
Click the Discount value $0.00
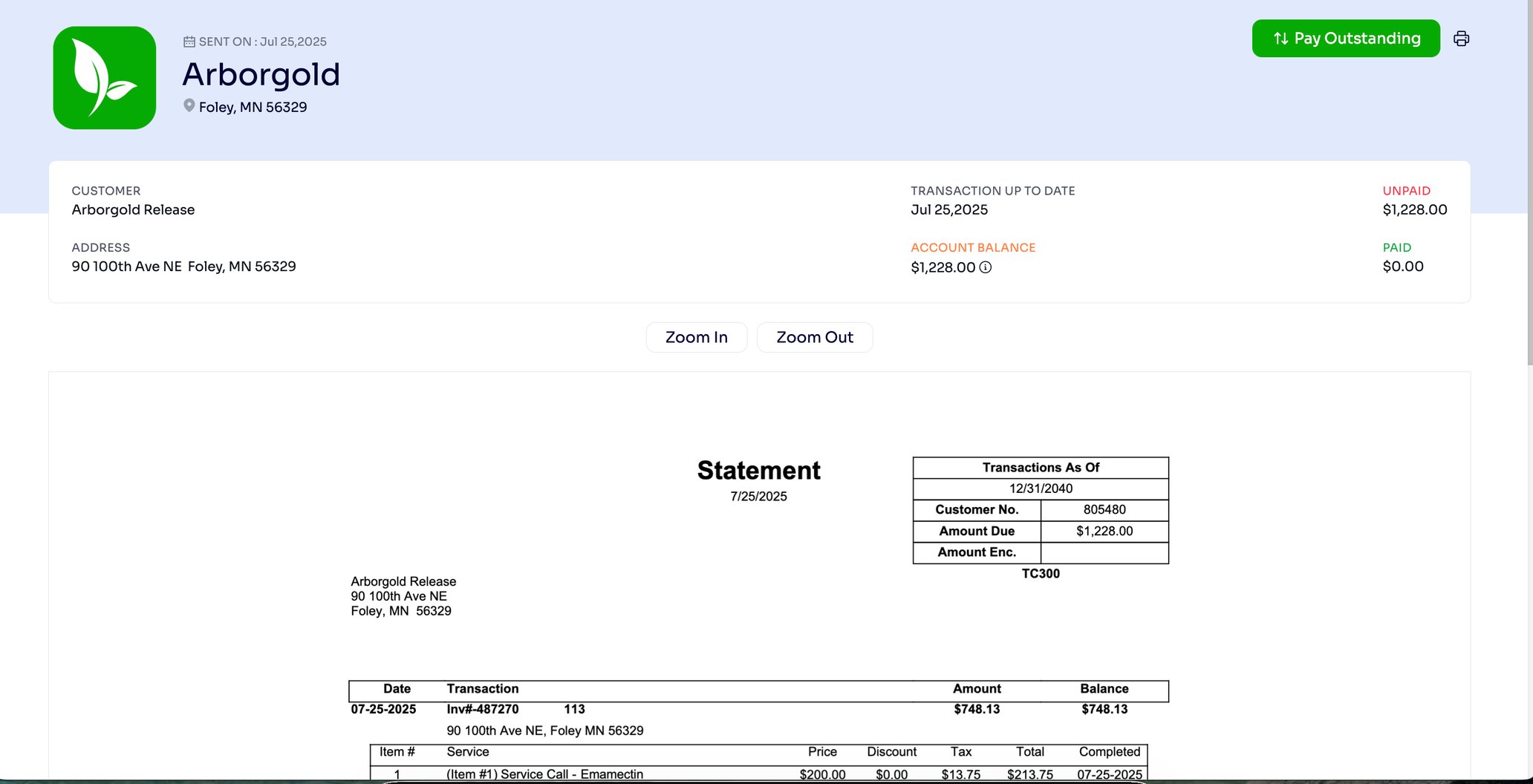point(891,774)
